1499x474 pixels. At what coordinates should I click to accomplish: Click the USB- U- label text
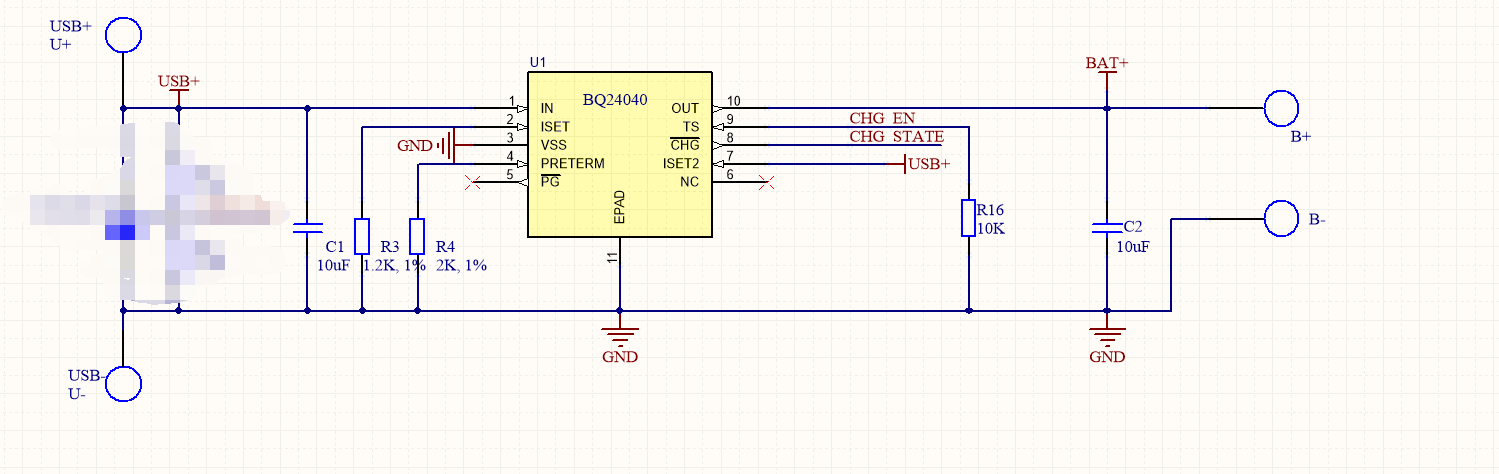pos(86,384)
